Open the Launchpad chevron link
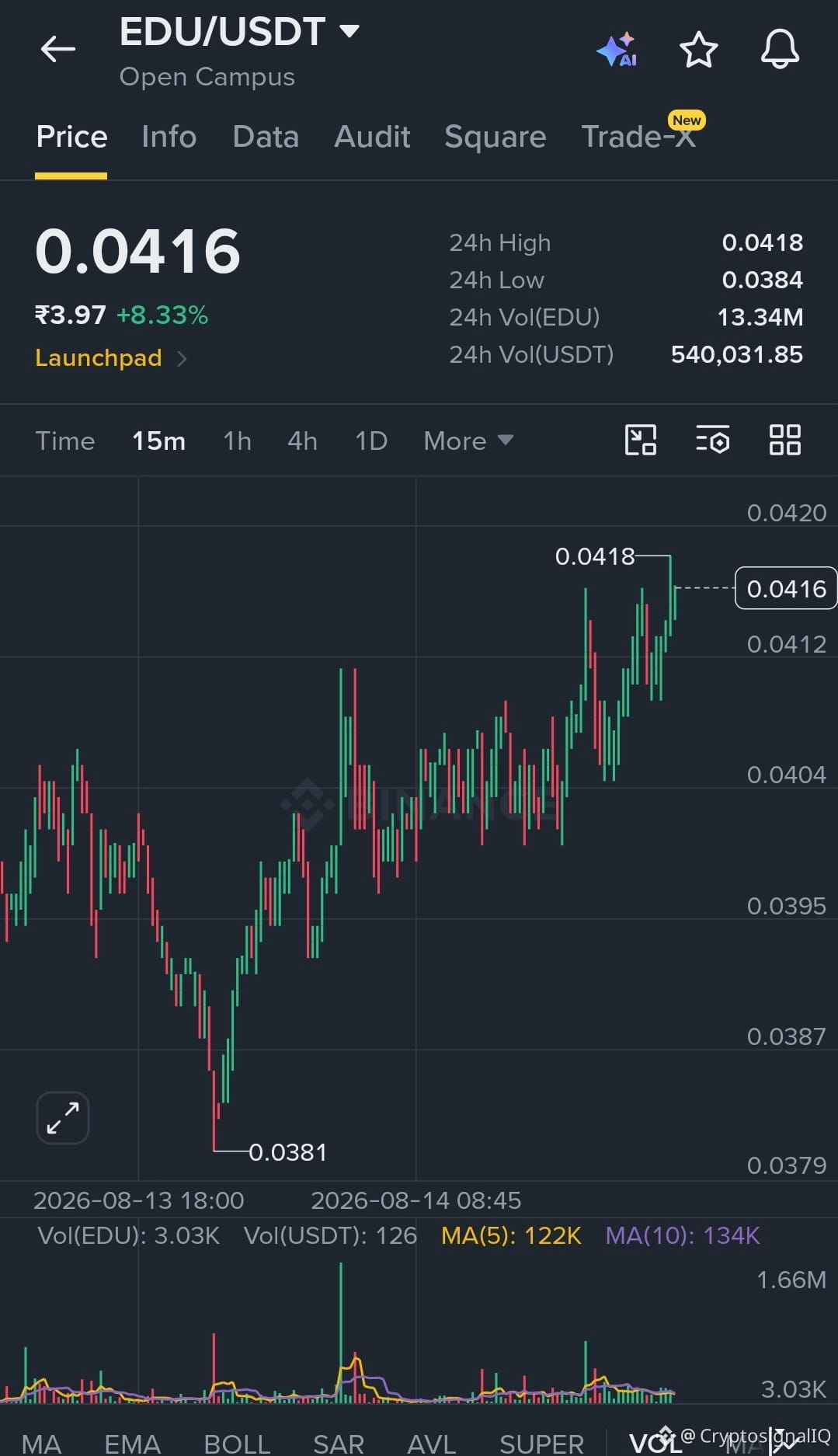This screenshot has width=838, height=1456. coord(111,358)
